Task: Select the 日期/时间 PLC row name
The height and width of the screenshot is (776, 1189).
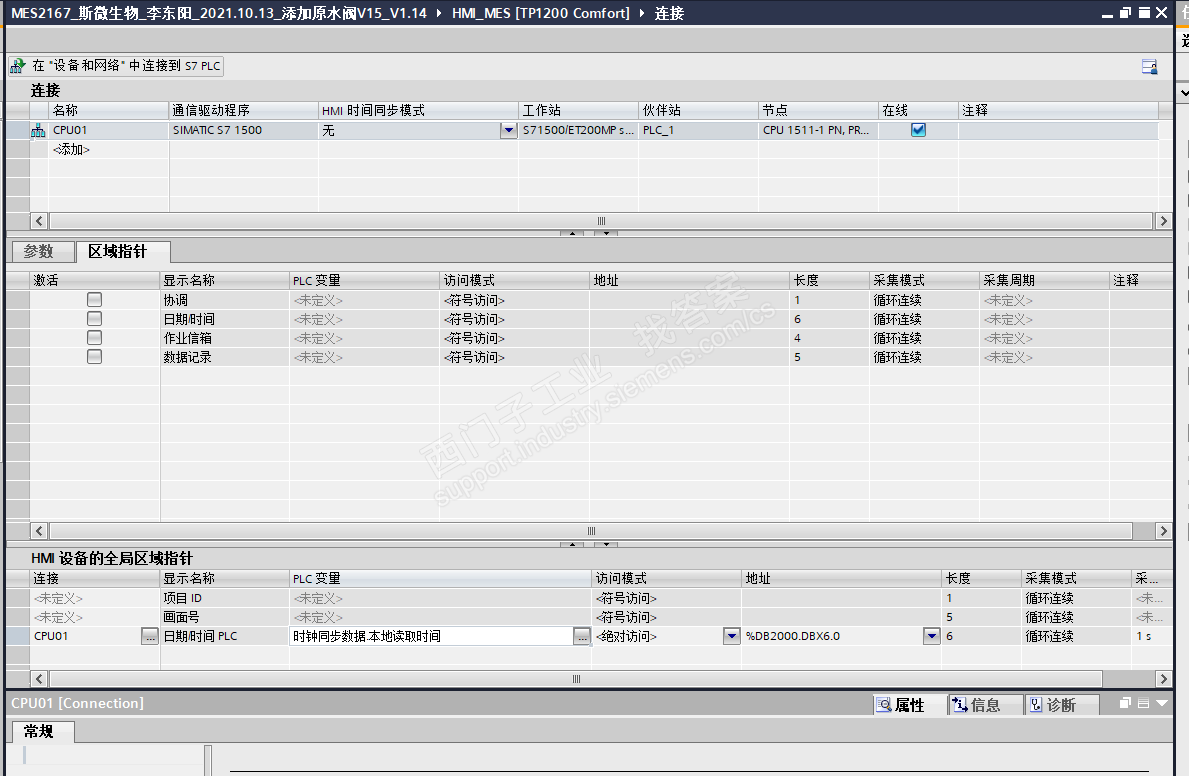Action: [200, 636]
